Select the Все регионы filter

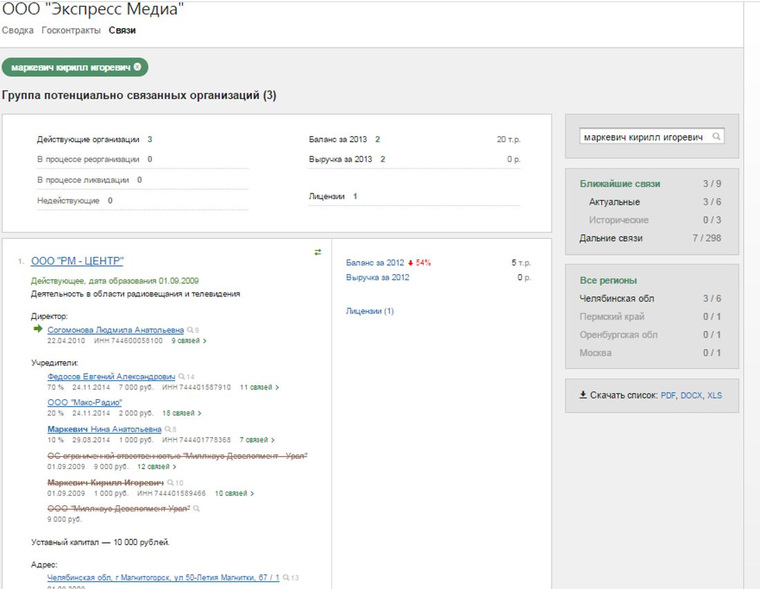pos(608,280)
